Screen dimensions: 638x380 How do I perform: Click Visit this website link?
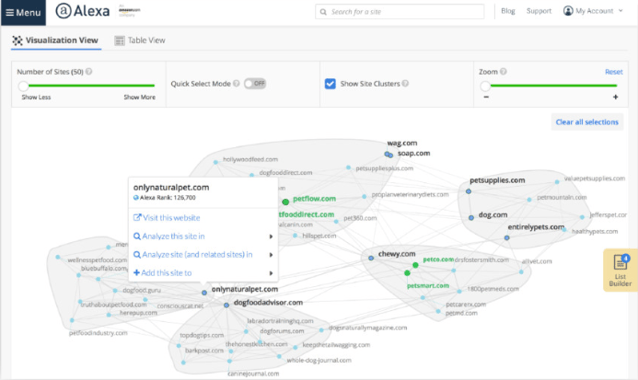167,218
